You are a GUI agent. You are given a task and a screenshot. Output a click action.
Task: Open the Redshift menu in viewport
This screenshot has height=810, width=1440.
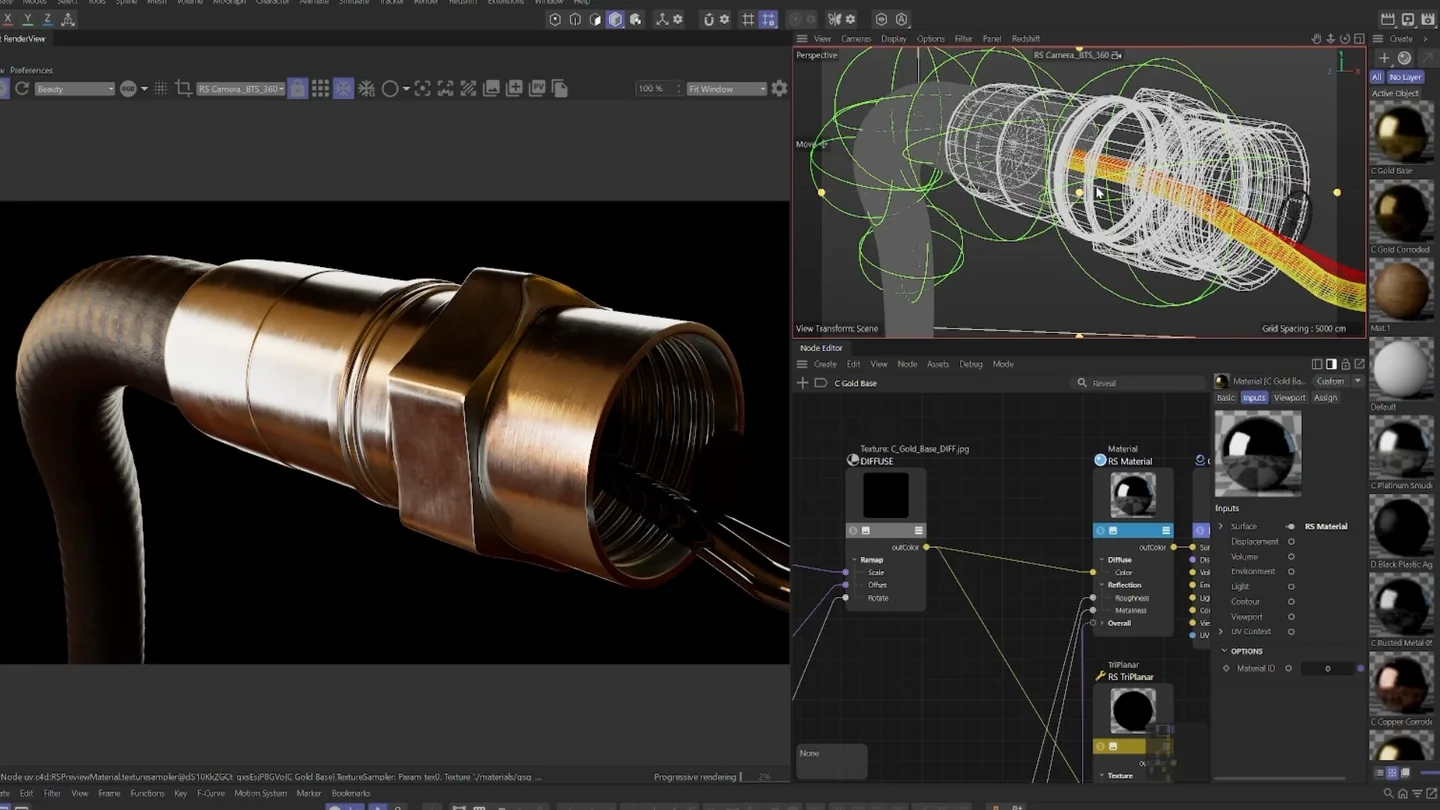click(1026, 39)
